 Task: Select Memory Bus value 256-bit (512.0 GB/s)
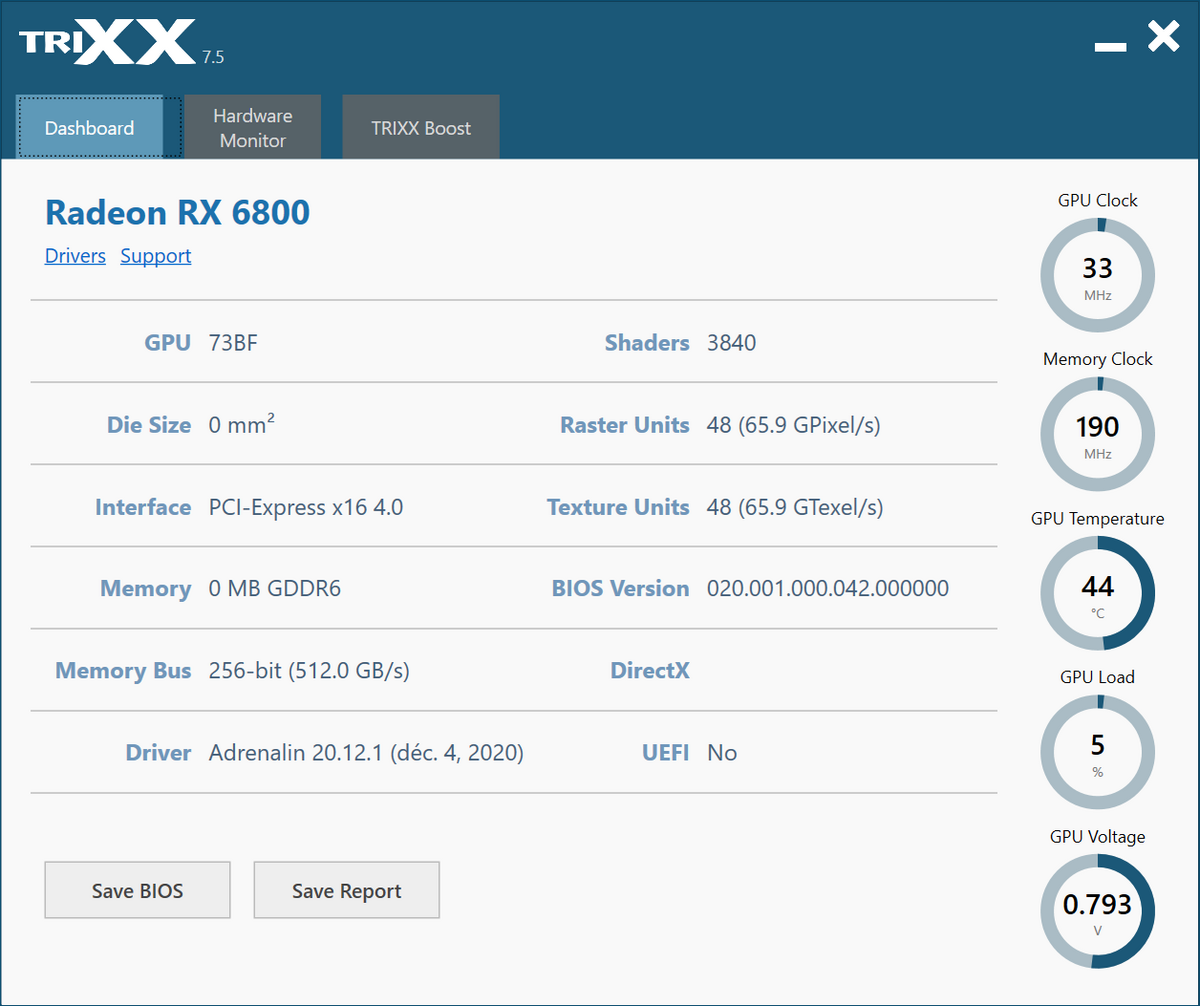pos(309,671)
